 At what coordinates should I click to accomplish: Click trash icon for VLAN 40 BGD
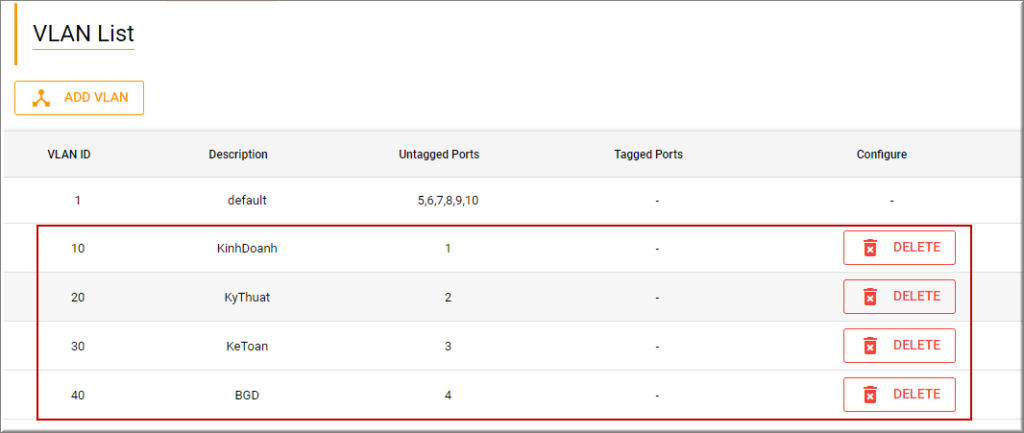[x=870, y=395]
